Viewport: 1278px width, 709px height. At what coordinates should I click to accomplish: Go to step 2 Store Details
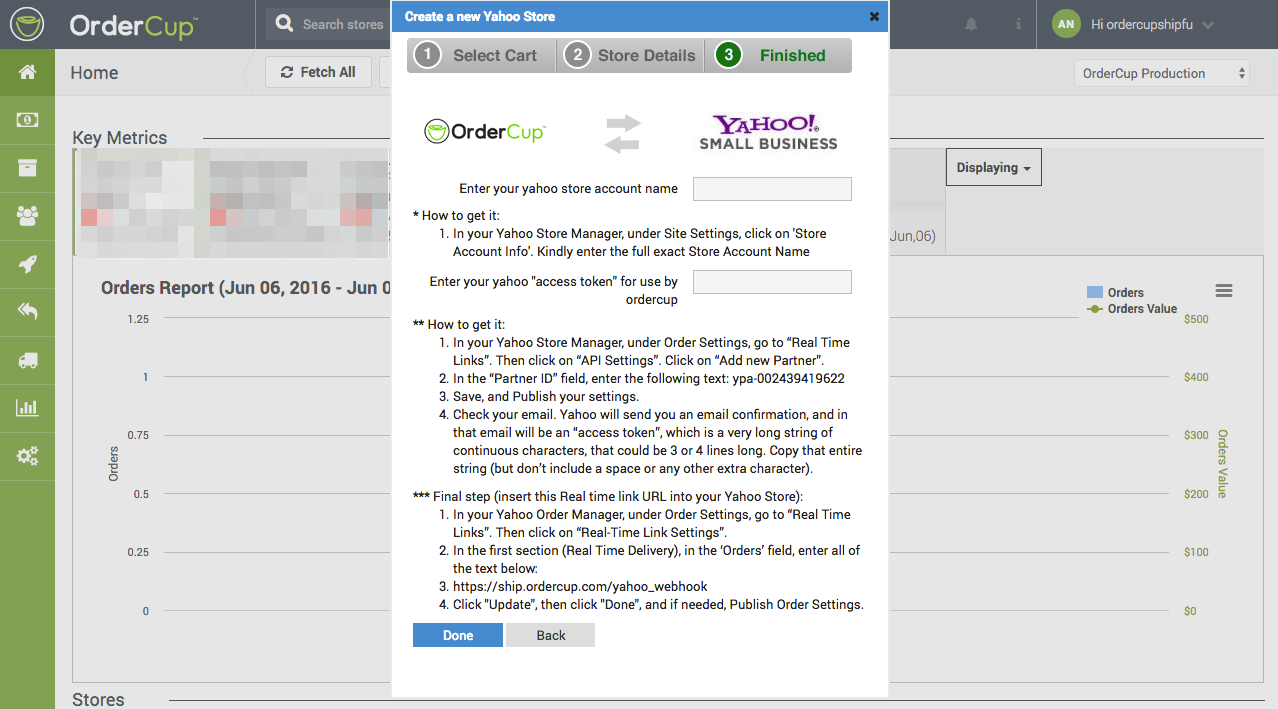630,55
